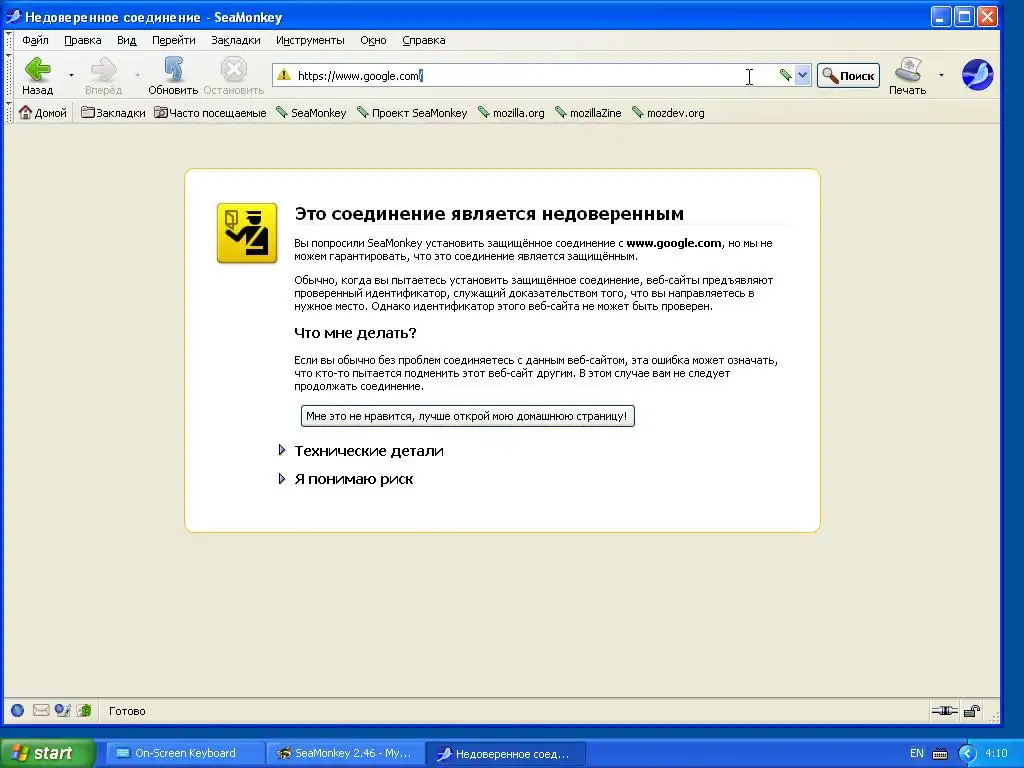The width and height of the screenshot is (1024, 768).
Task: Click the SeaMonkey throbber logo
Action: point(978,74)
